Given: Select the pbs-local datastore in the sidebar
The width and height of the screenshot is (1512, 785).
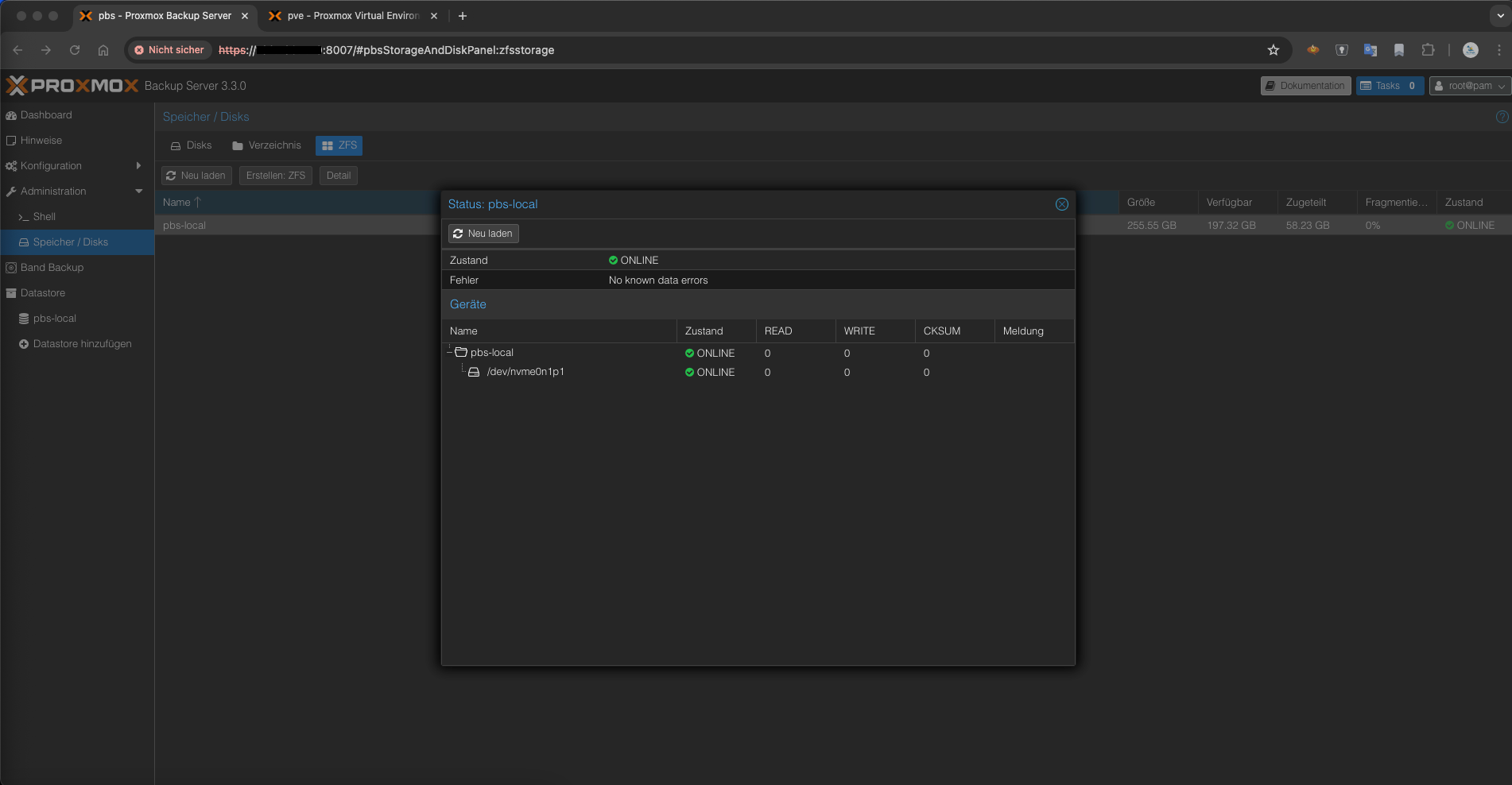Looking at the screenshot, I should click(55, 318).
